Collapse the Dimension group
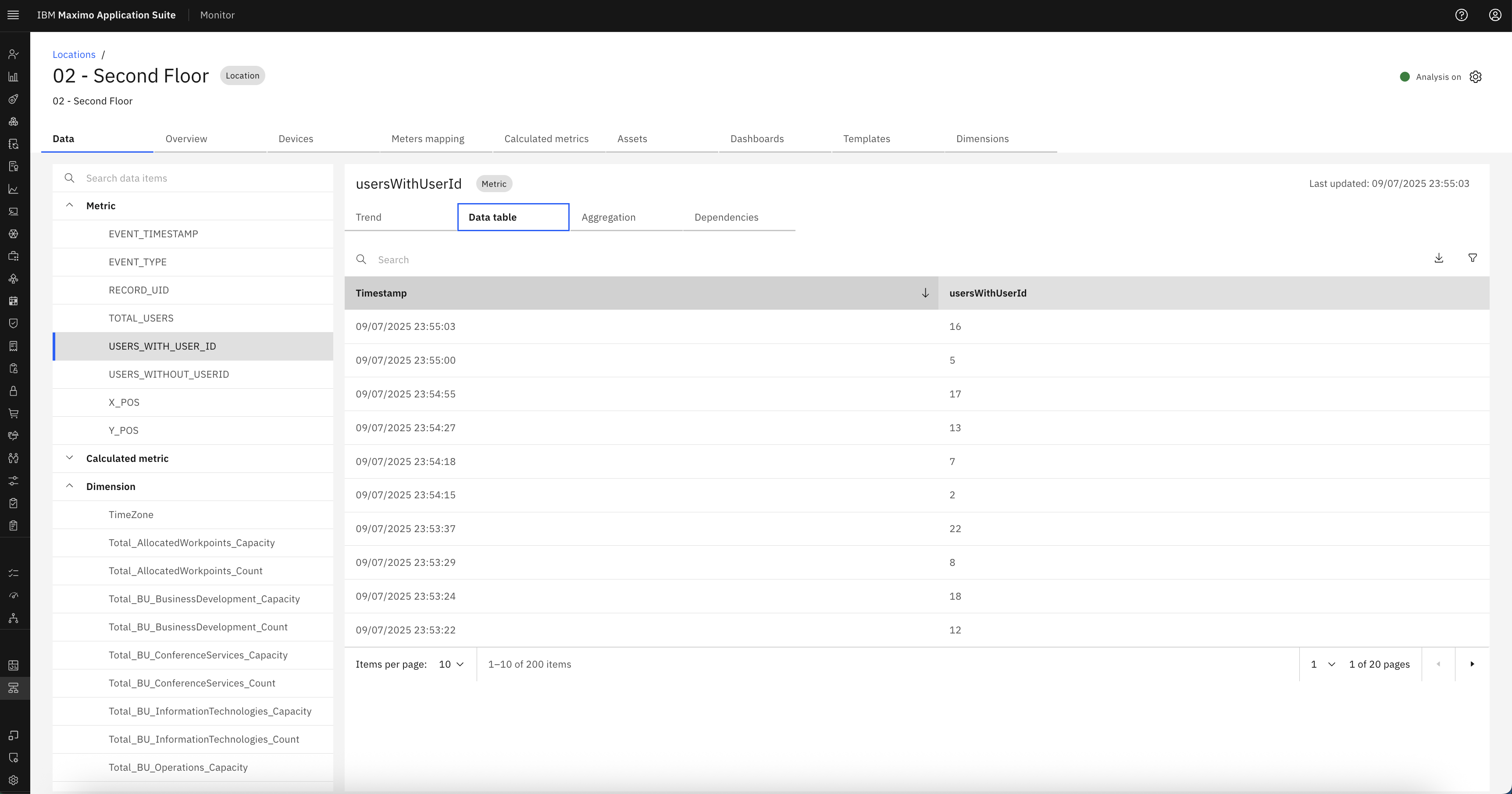Screen dimensions: 1512x794 (x=69, y=486)
